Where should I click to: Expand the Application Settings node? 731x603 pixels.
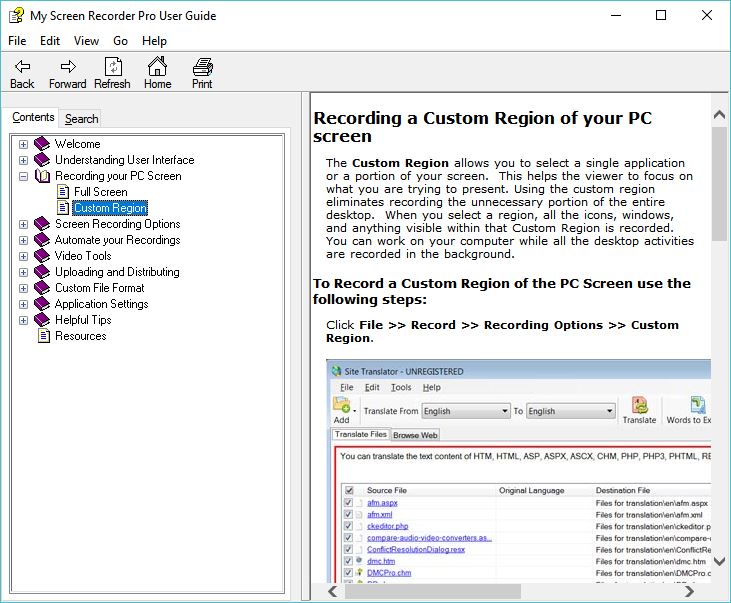[x=23, y=304]
